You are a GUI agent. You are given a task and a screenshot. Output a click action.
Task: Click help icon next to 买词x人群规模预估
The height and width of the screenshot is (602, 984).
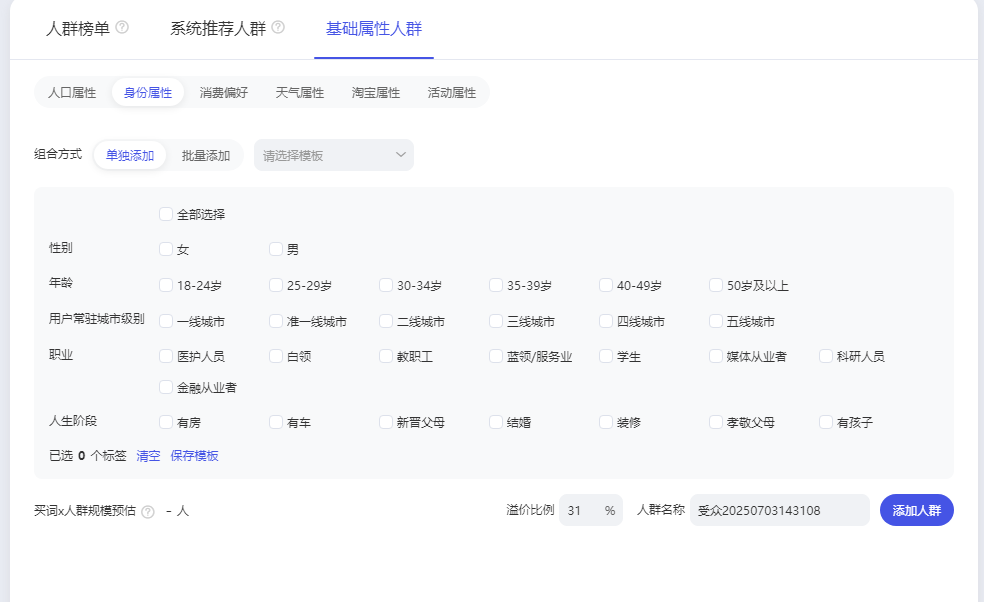pos(148,511)
